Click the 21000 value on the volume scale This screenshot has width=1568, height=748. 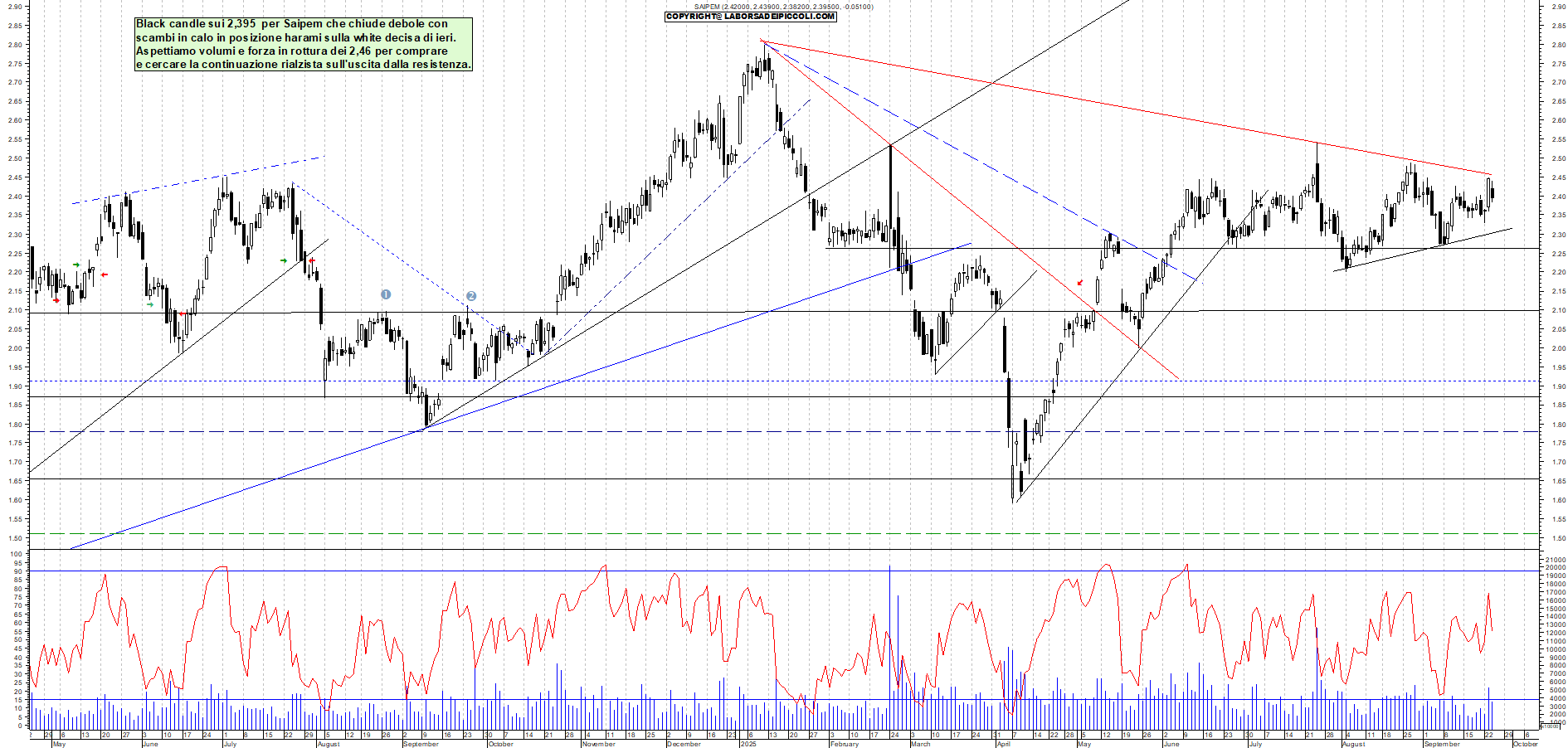[x=1555, y=560]
